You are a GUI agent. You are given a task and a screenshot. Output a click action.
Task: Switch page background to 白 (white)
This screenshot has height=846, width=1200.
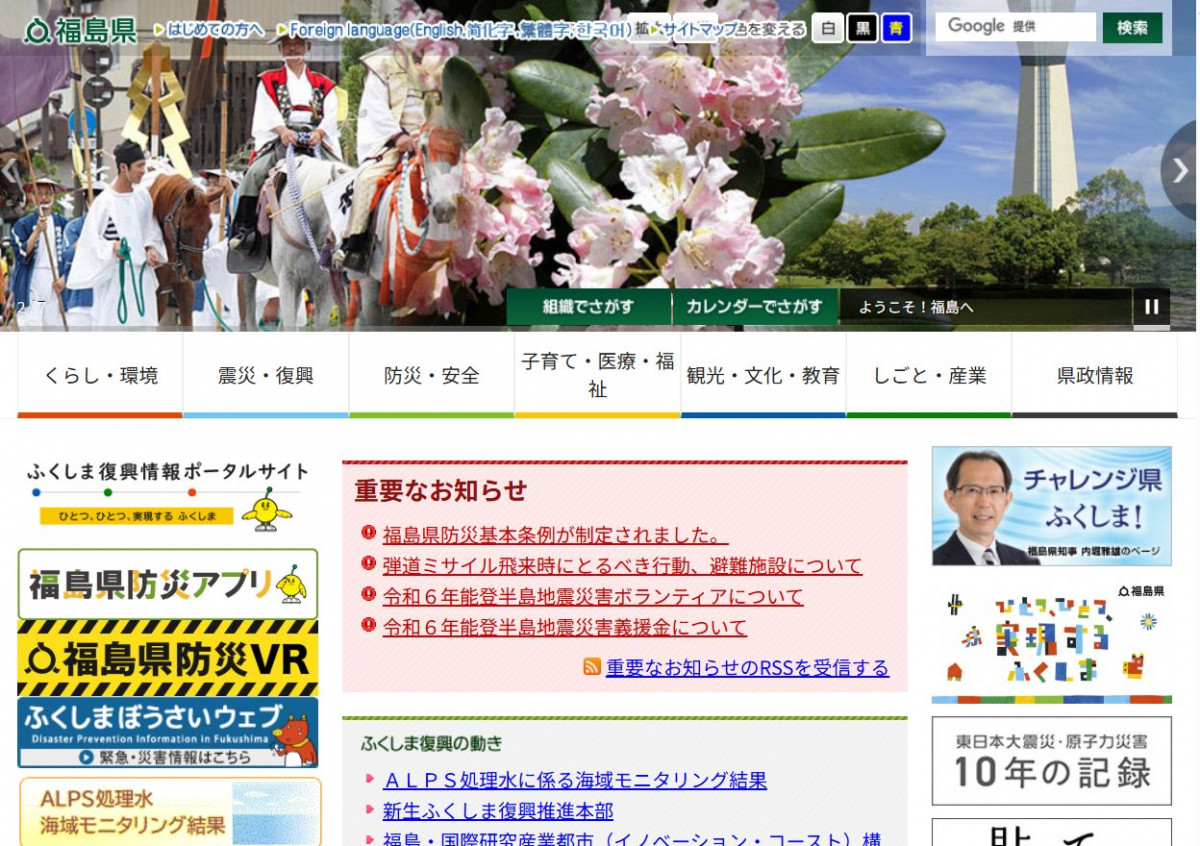coord(827,30)
